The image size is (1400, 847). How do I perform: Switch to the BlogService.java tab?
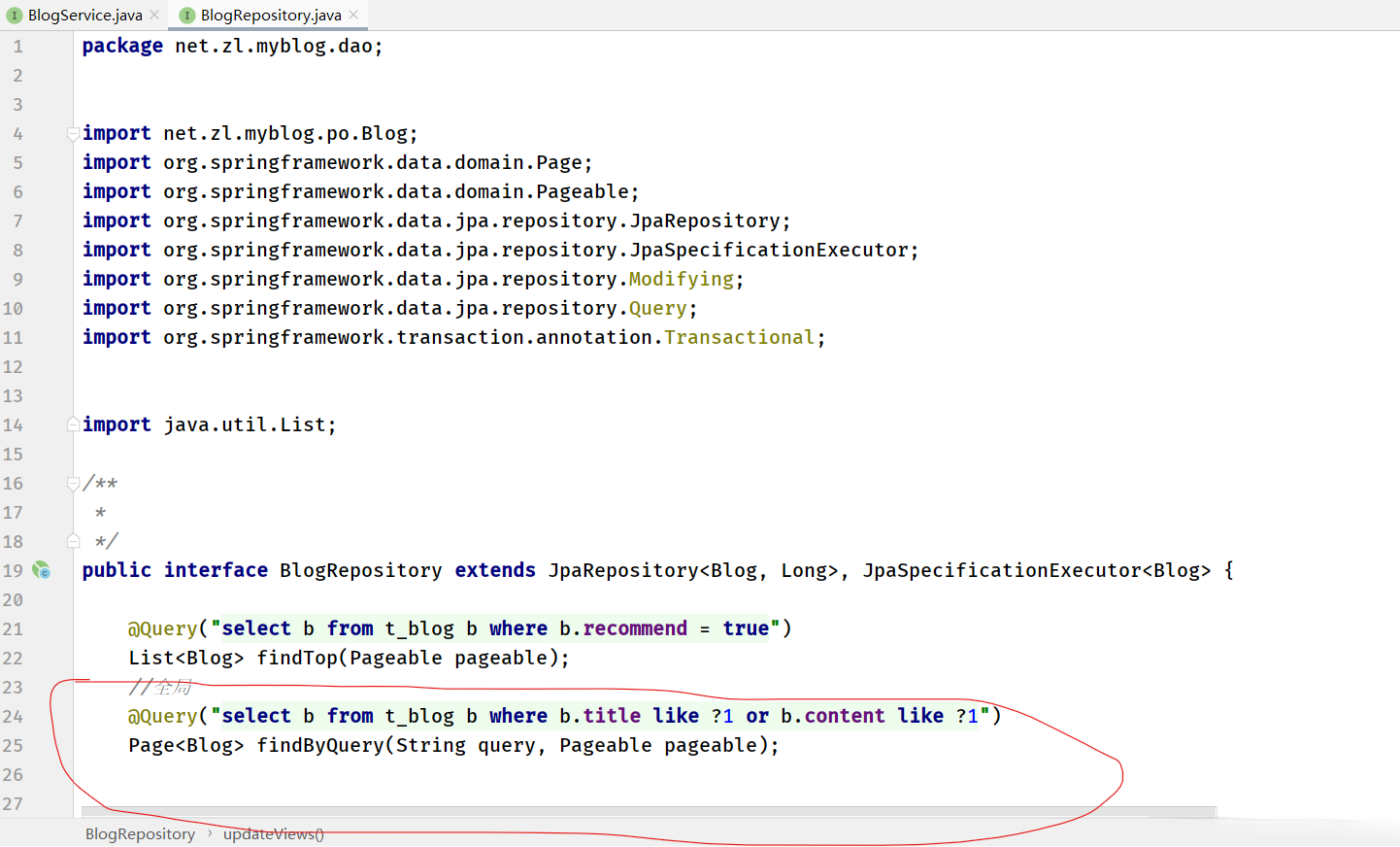pyautogui.click(x=85, y=16)
